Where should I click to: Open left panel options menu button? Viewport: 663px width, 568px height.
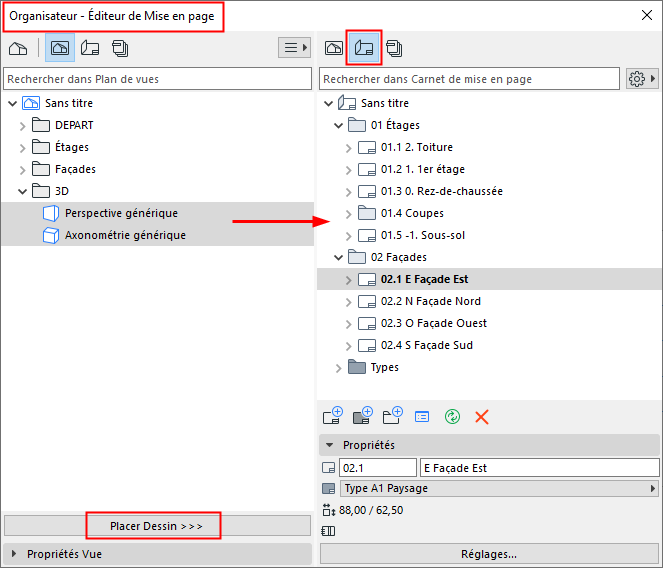point(295,47)
